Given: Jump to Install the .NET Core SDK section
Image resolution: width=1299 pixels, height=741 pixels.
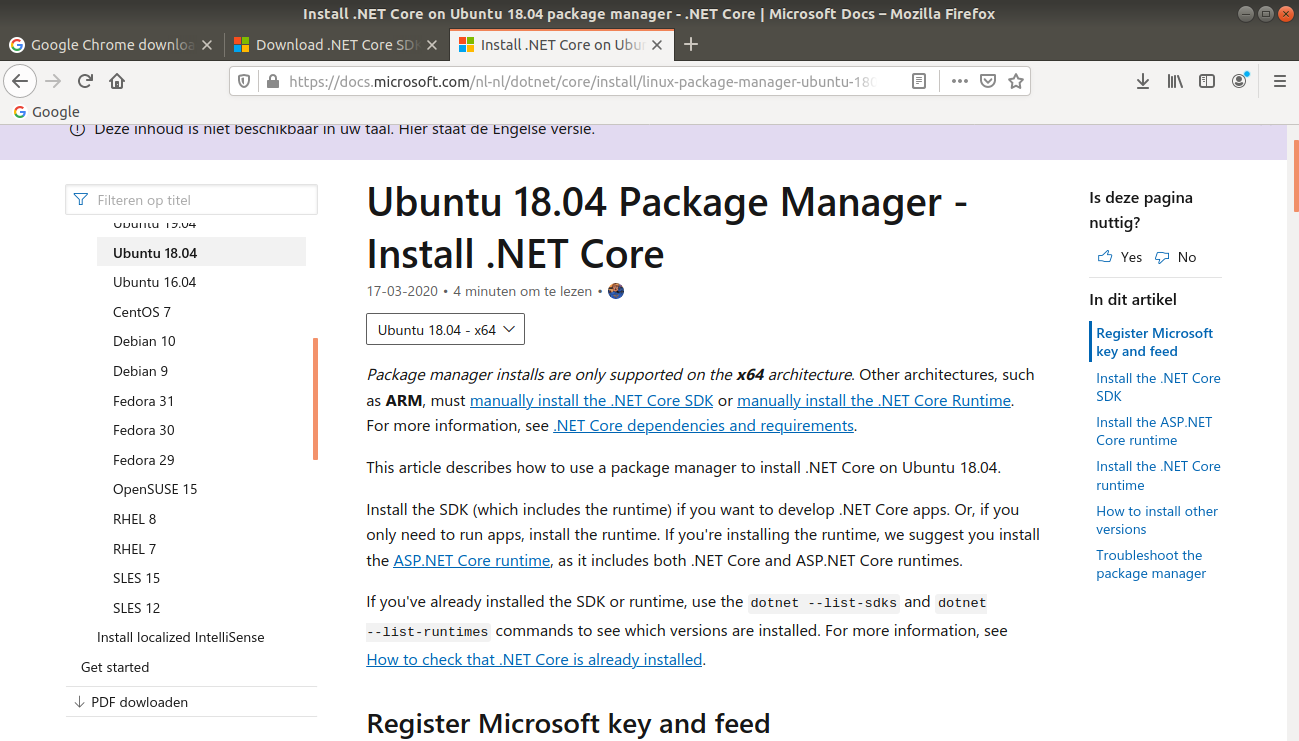Looking at the screenshot, I should click(1158, 387).
